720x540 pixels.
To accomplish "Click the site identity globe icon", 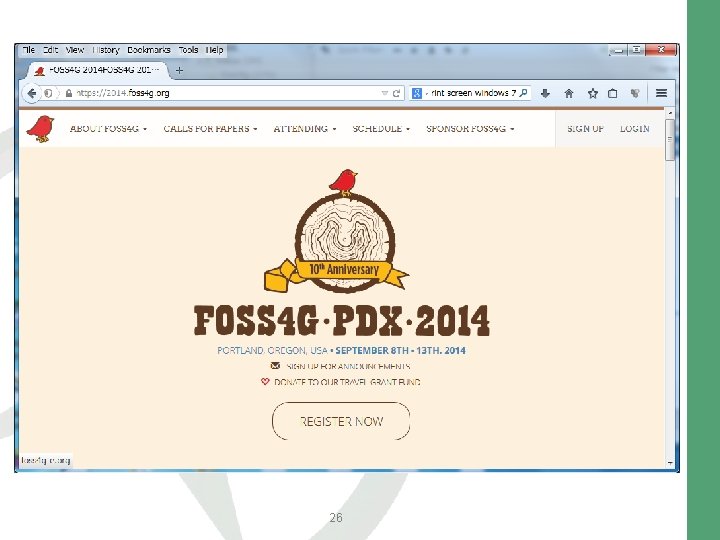I will tap(48, 93).
